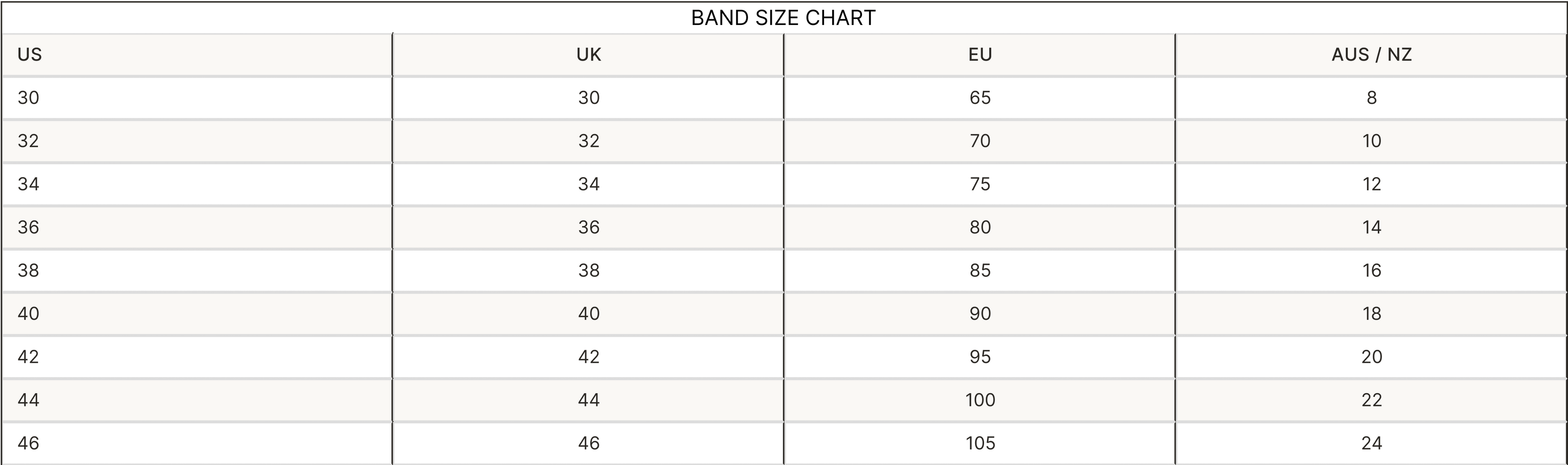Click the US column header
This screenshot has width=1568, height=465.
point(30,55)
